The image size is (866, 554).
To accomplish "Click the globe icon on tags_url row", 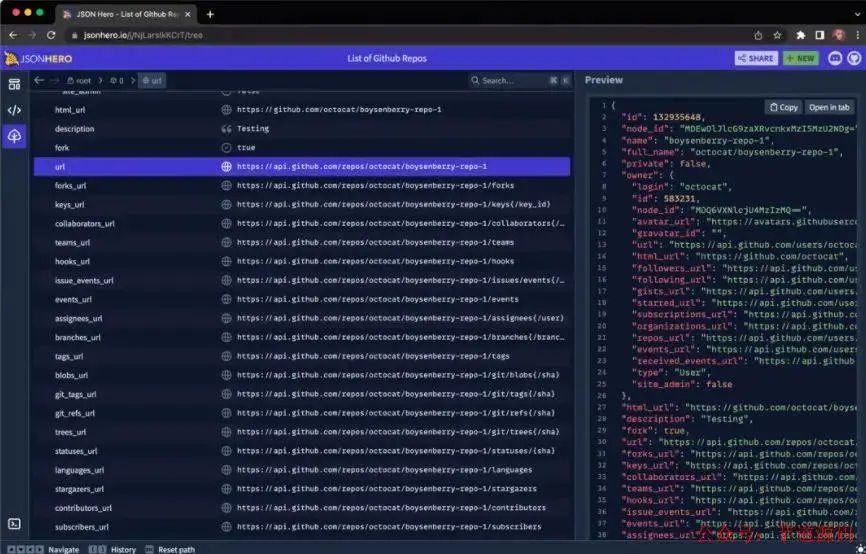I will (226, 356).
